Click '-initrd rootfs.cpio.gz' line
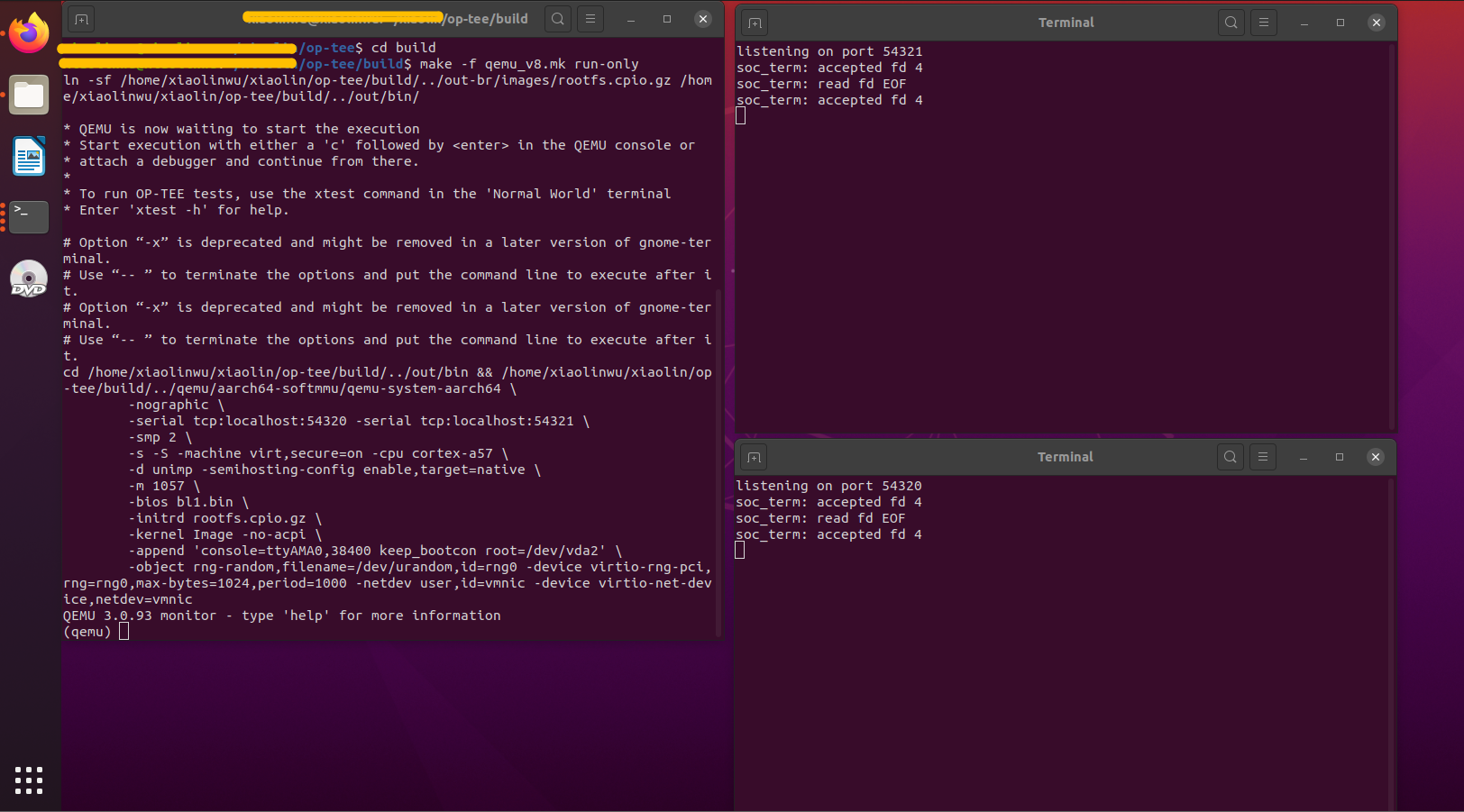1464x812 pixels. [225, 518]
